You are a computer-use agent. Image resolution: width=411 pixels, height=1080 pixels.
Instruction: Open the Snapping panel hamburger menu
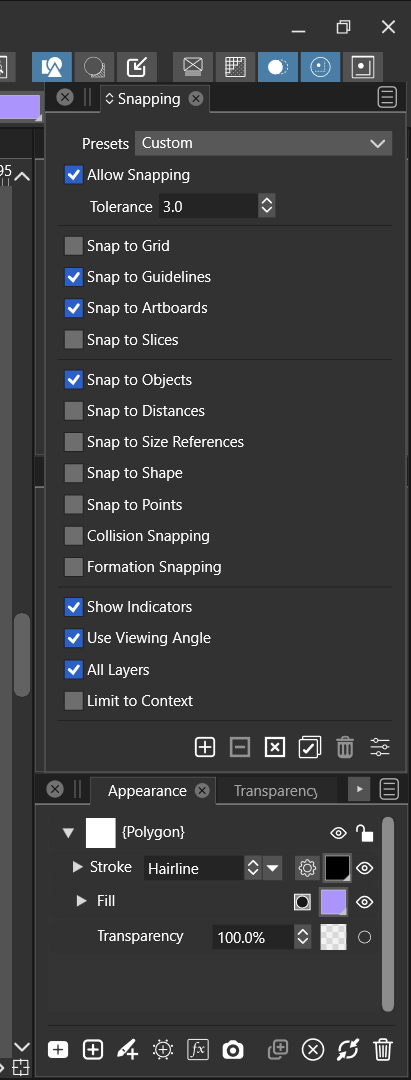388,98
